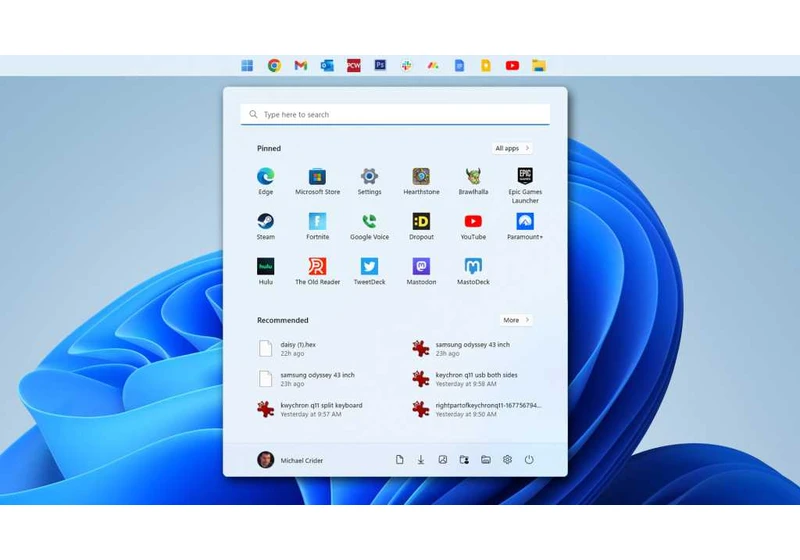This screenshot has height=560, width=800.
Task: Open File Explorer icon in Start footer
Action: click(486, 460)
